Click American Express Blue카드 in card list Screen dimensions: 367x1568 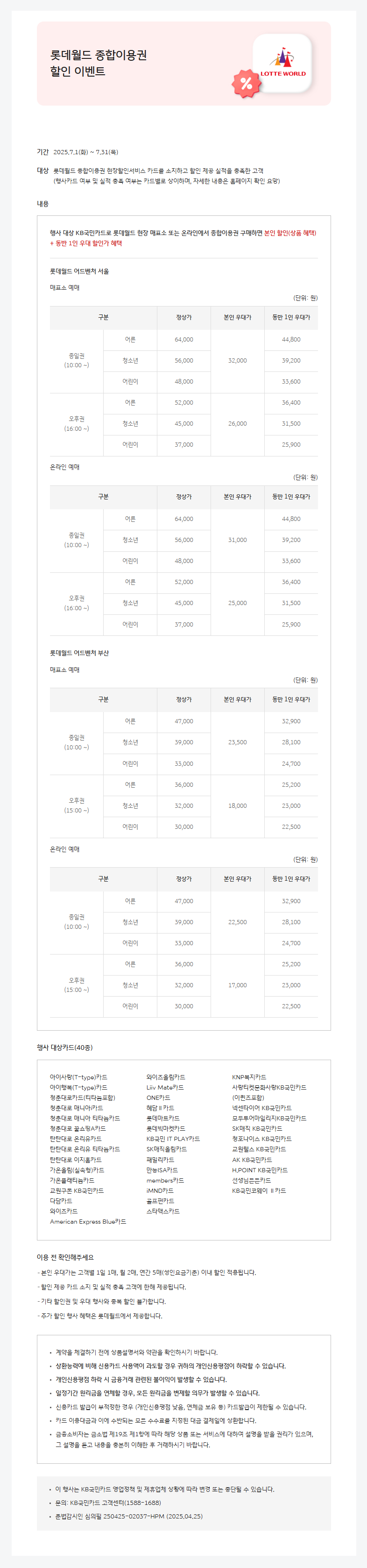click(x=88, y=1221)
